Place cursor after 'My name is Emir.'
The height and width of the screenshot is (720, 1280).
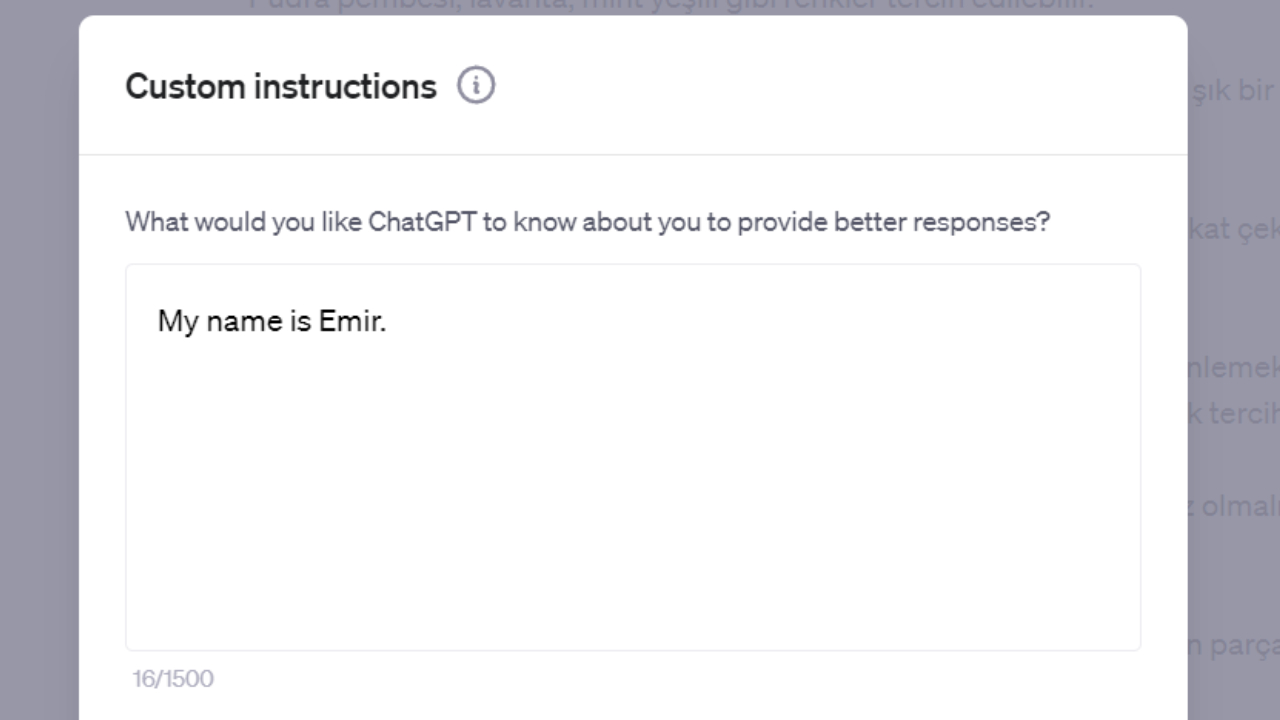pyautogui.click(x=388, y=321)
